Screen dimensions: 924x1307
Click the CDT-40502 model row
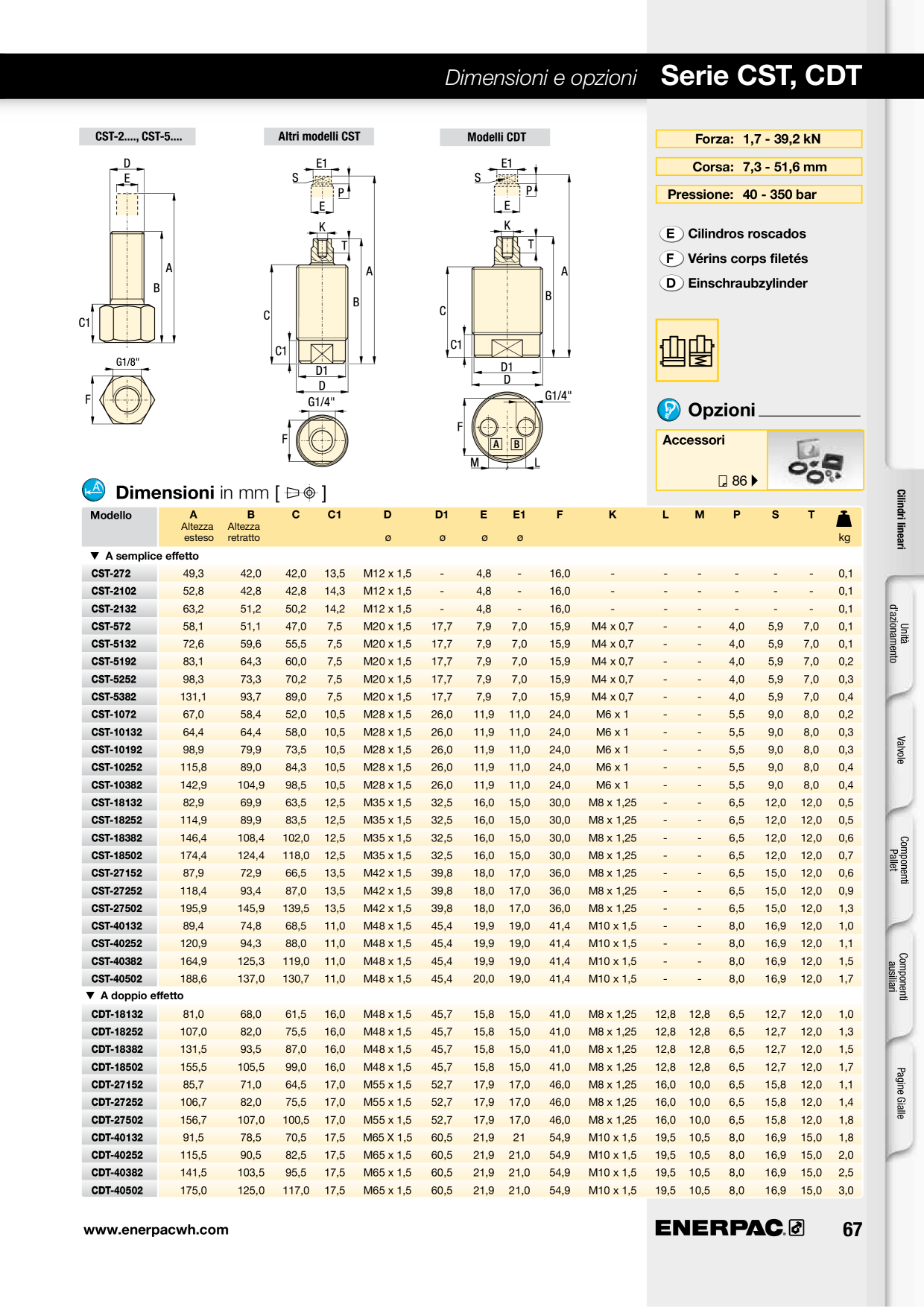click(x=472, y=1191)
